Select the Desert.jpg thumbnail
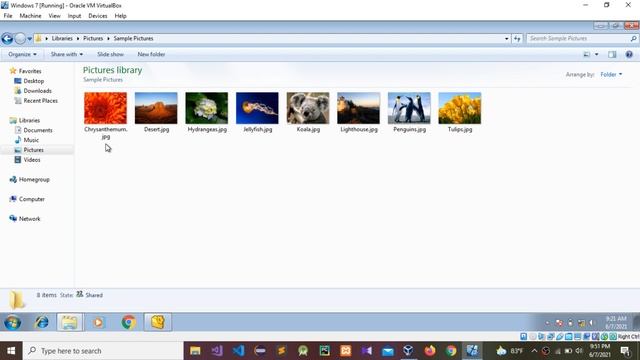This screenshot has width=640, height=360. coord(156,108)
